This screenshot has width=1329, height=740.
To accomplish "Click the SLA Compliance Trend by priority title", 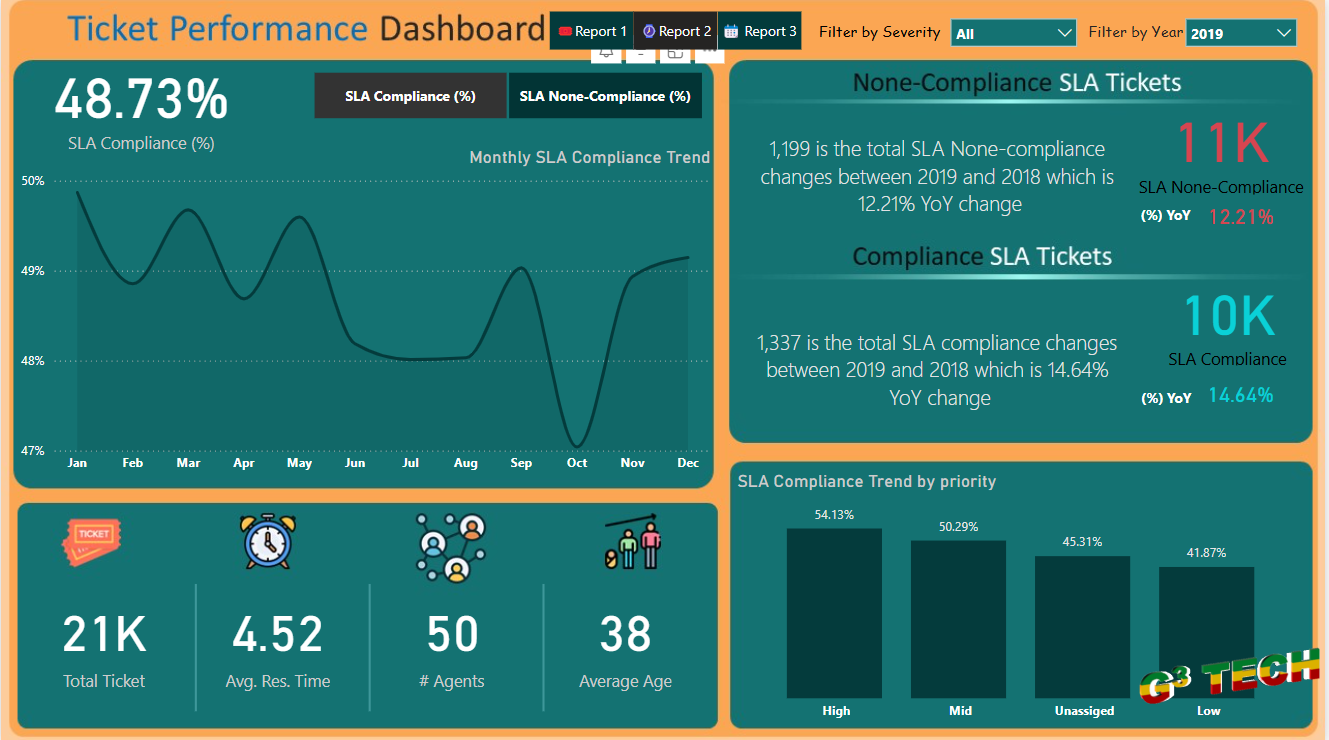I will point(867,481).
